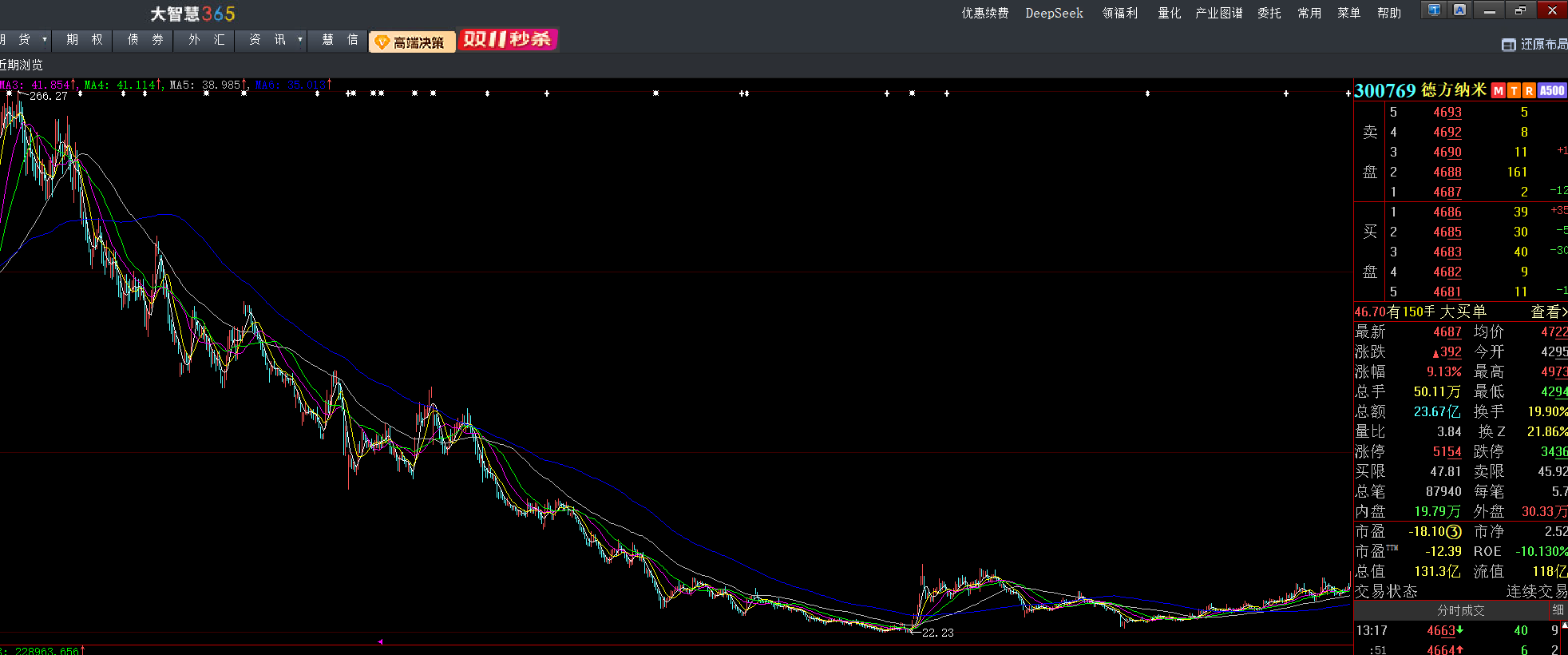
Task: Click the buy-1 price 4686
Action: click(x=1447, y=212)
